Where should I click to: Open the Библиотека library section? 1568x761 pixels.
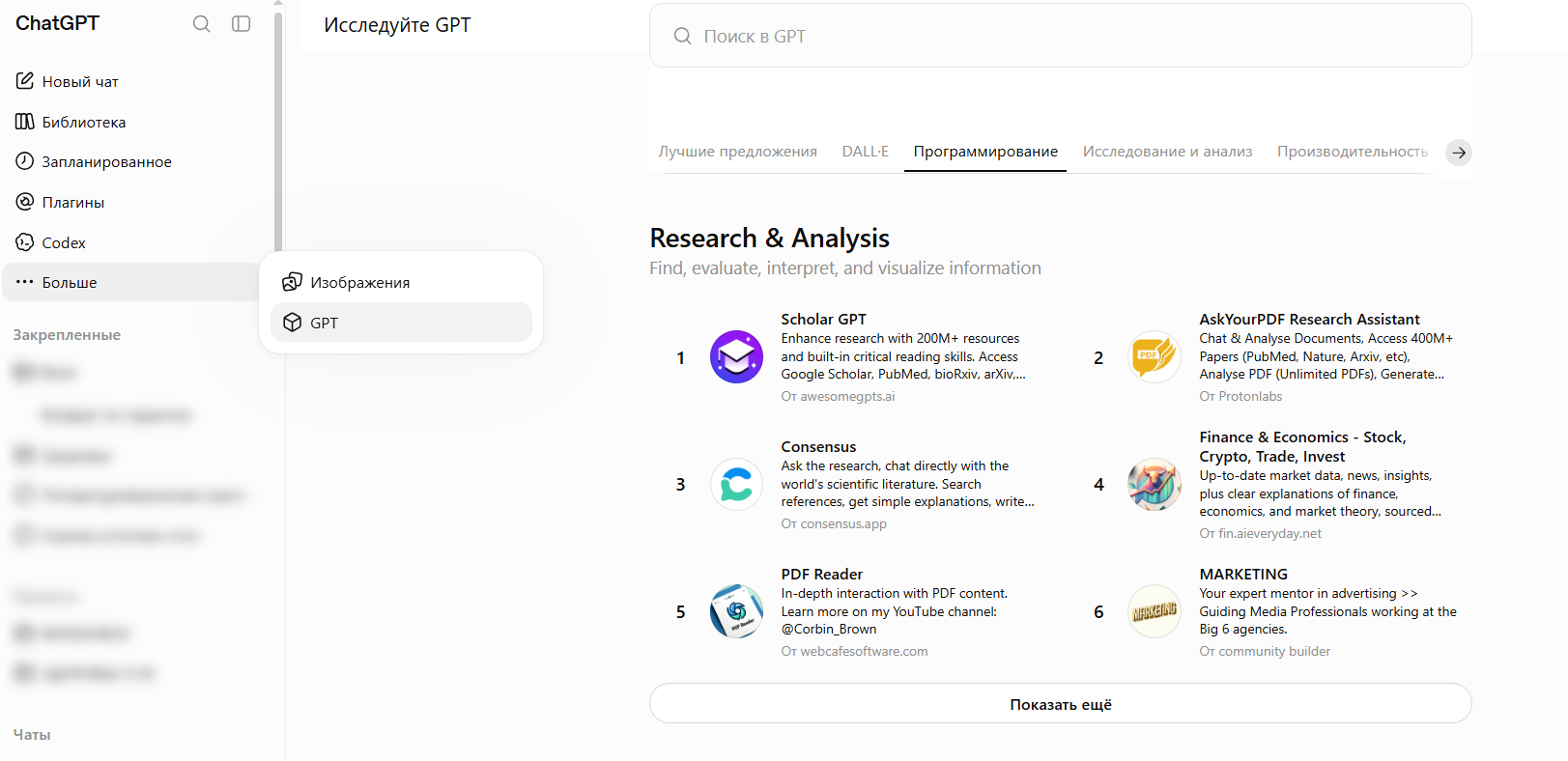point(132,122)
